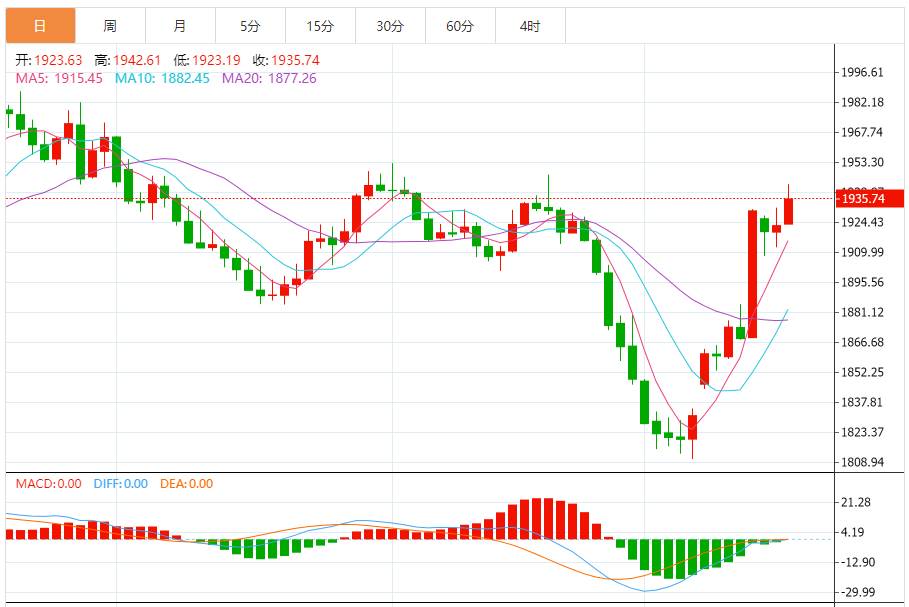Image resolution: width=909 pixels, height=607 pixels.
Task: Click the 1953.30 price axis label
Action: click(x=863, y=162)
